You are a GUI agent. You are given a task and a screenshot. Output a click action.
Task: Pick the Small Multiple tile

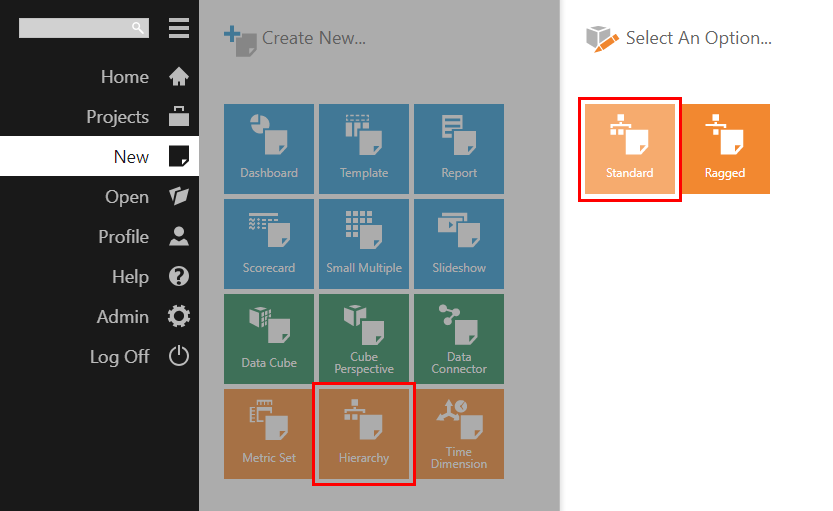coord(364,244)
